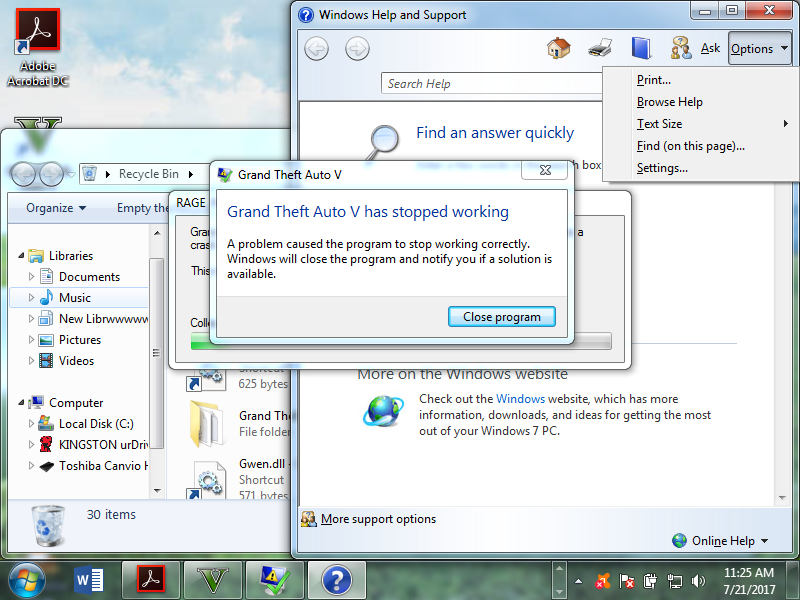Click the taskbar clock showing 11:25 AM
The height and width of the screenshot is (600, 800).
[748, 581]
